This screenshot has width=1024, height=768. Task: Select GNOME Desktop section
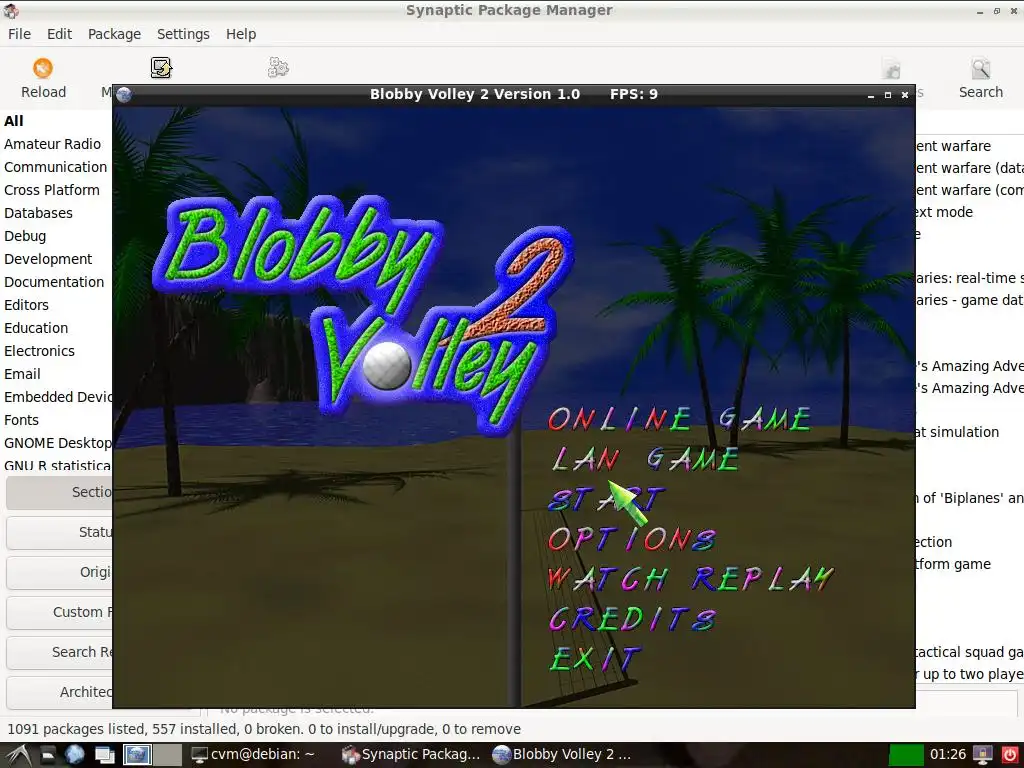(57, 443)
